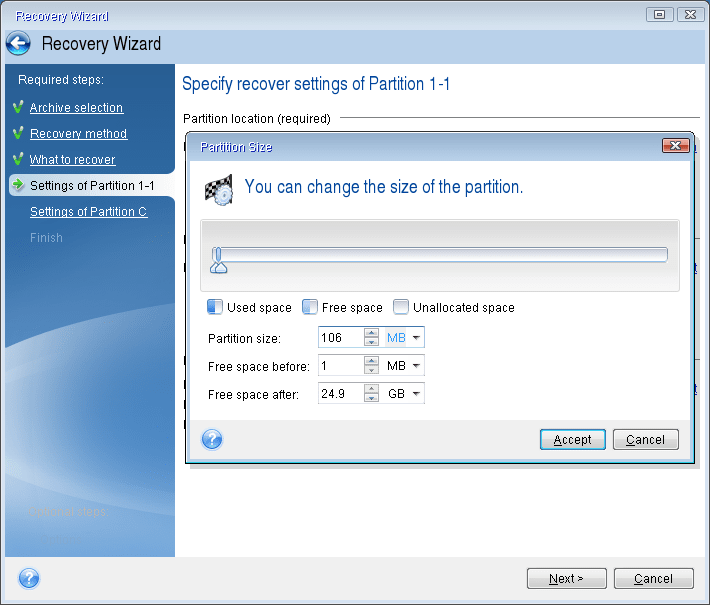Open Archive selection step
The height and width of the screenshot is (605, 710).
coord(76,108)
